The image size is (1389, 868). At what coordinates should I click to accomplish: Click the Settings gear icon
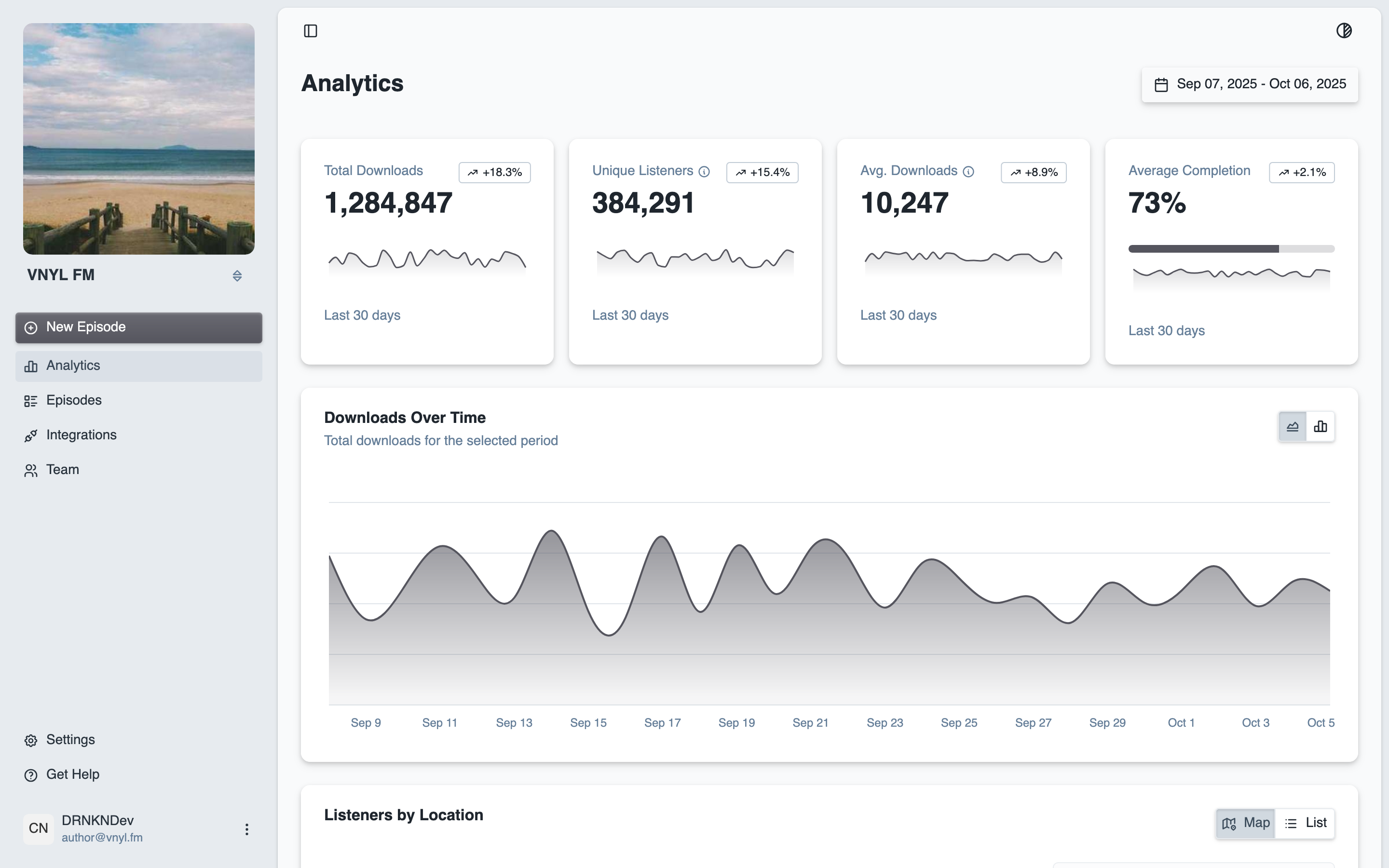(x=31, y=740)
